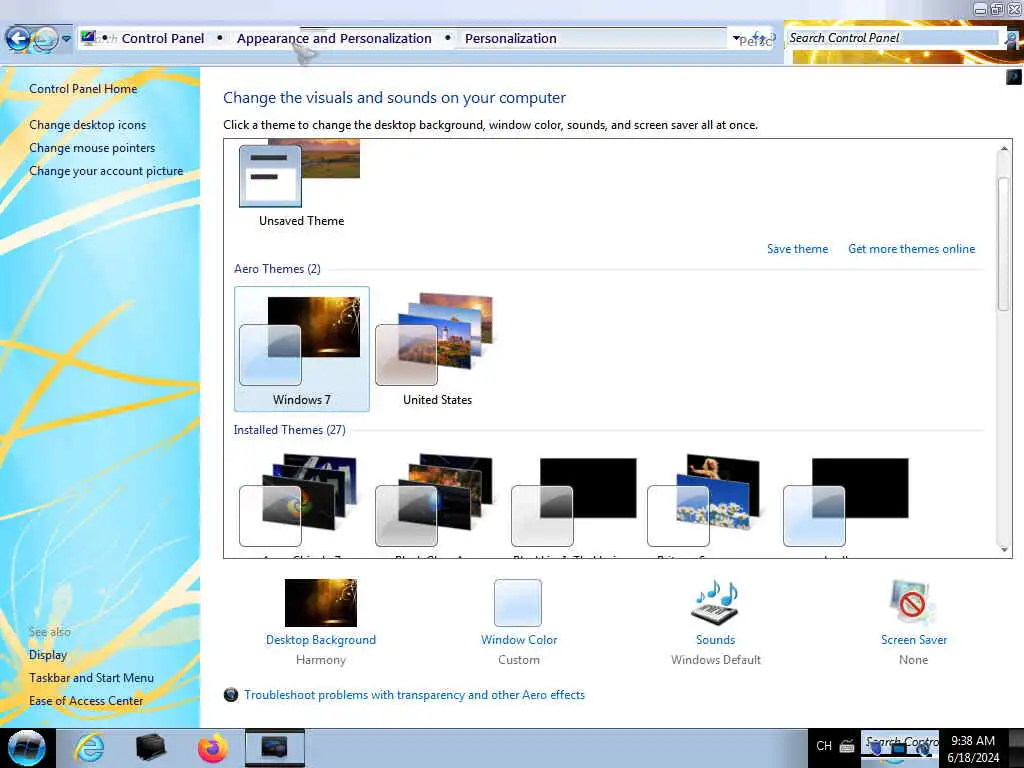Open Change desktop icons

(88, 125)
